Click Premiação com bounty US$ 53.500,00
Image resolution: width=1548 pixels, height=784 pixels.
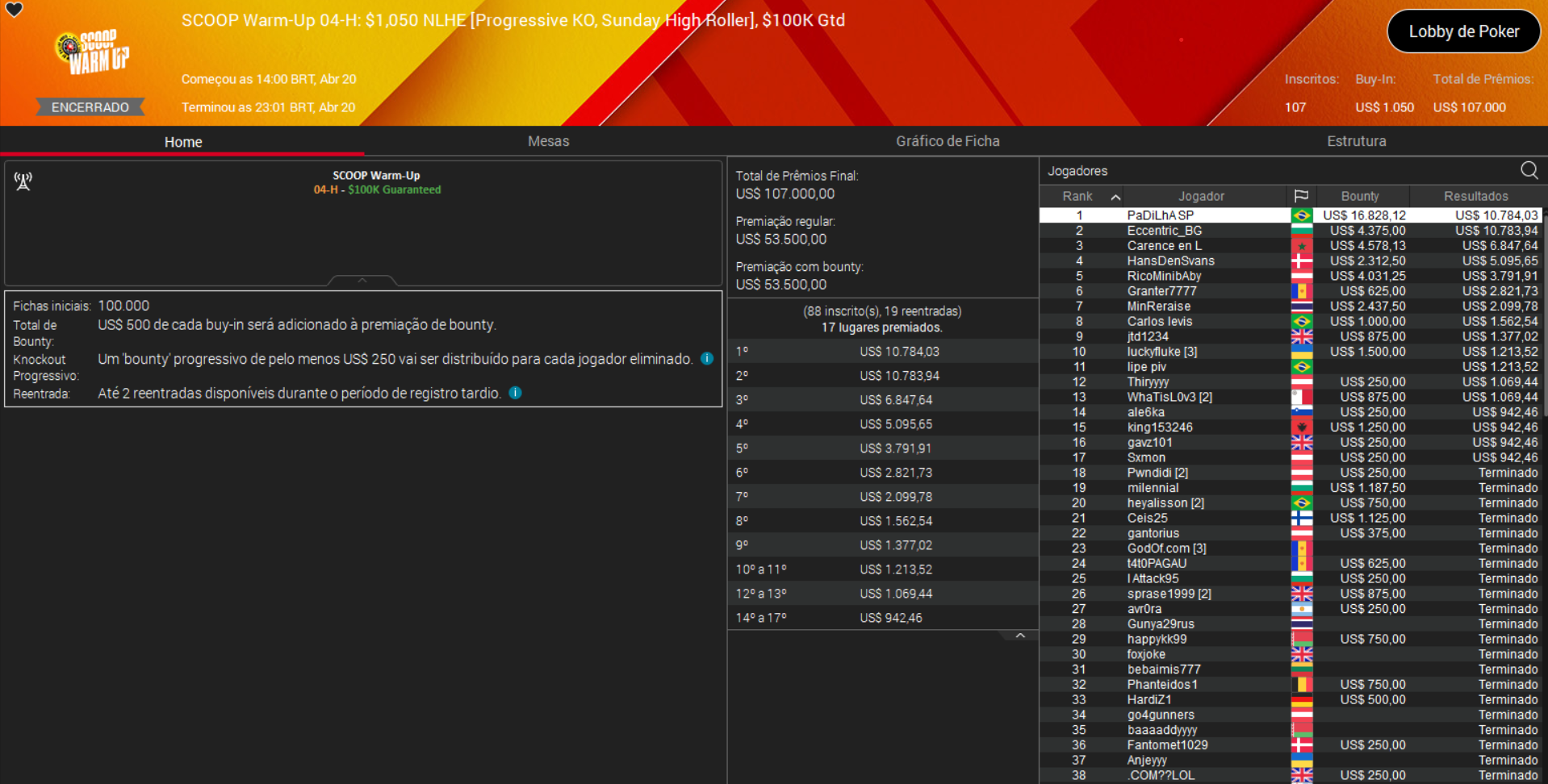[x=780, y=285]
